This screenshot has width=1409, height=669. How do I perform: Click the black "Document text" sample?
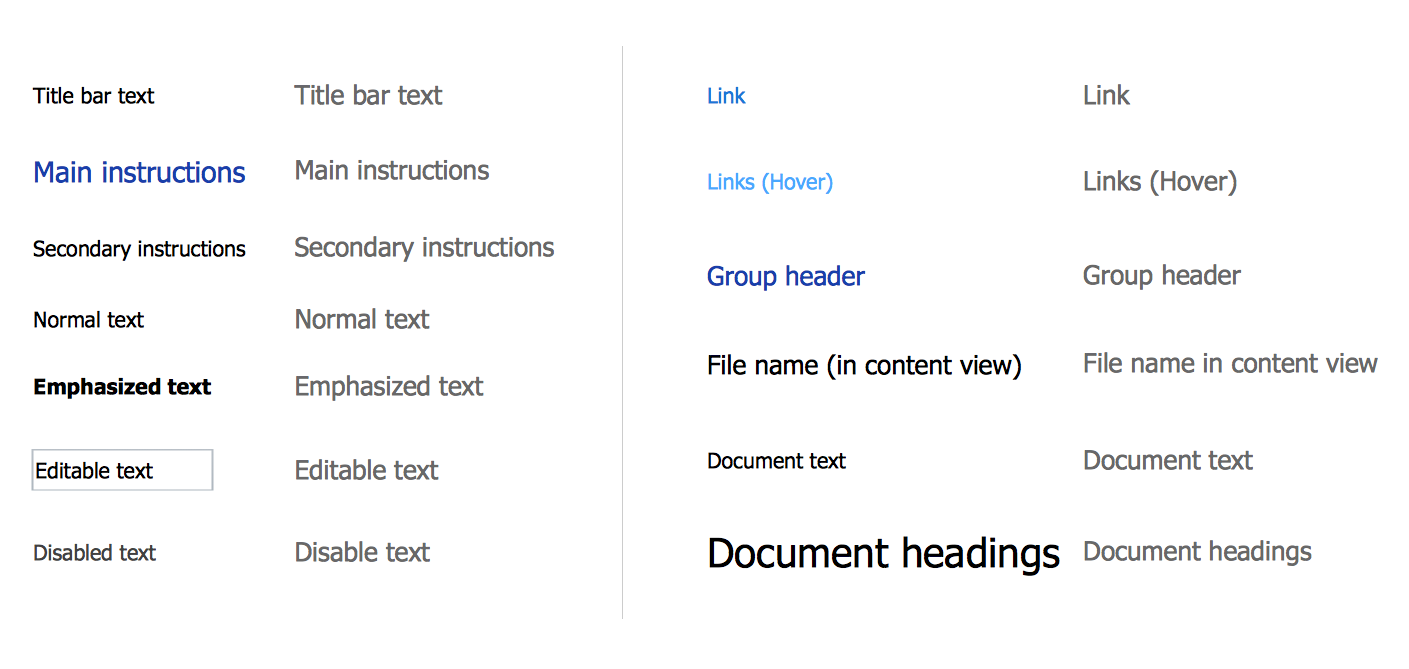776,461
